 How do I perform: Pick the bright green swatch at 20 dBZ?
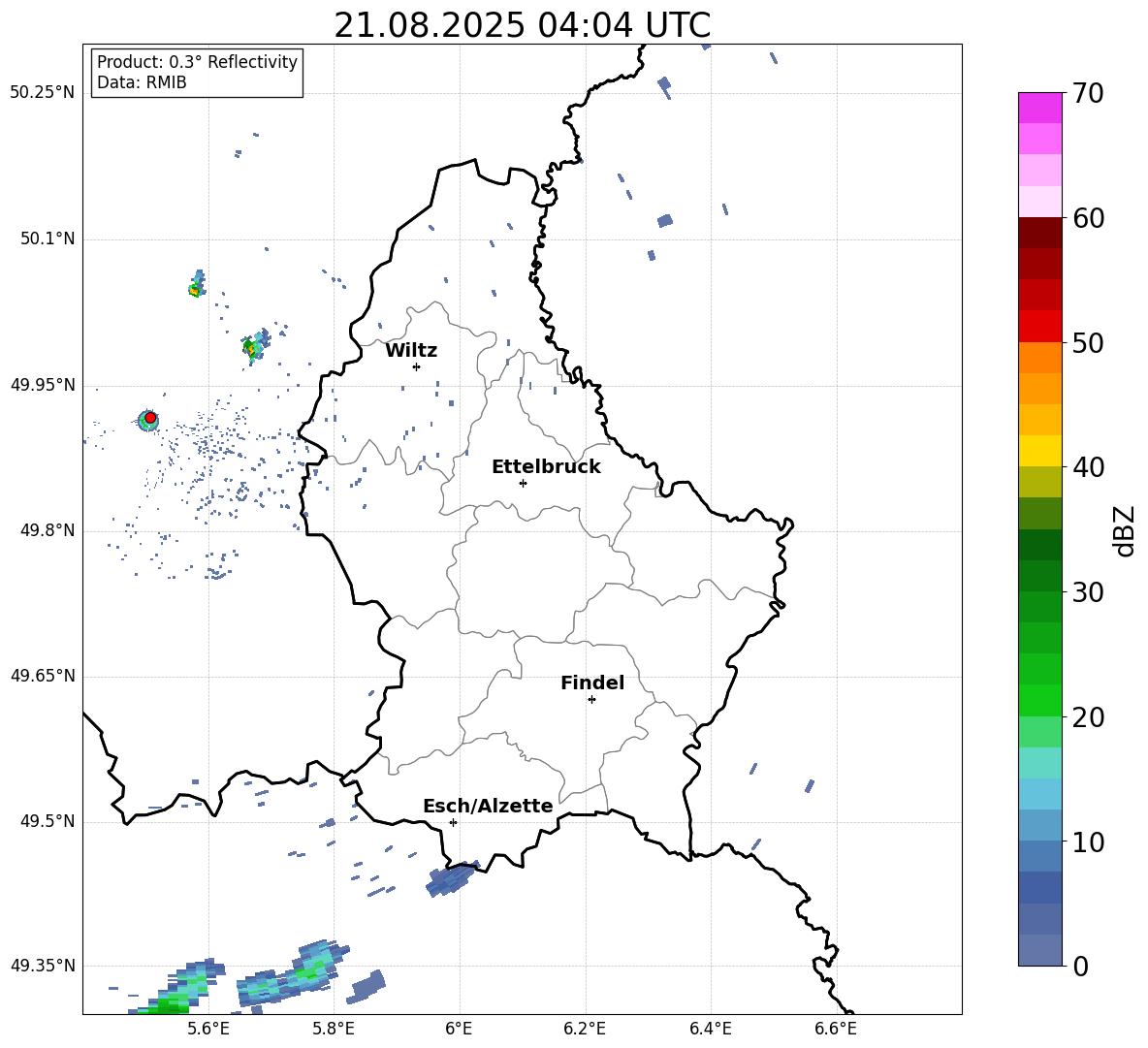(1039, 700)
